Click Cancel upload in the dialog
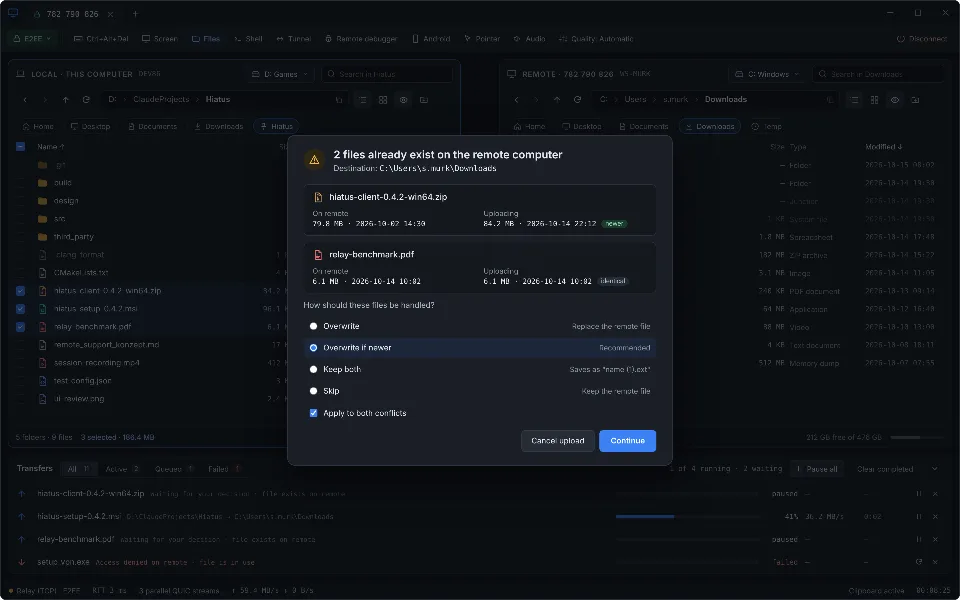 click(558, 441)
